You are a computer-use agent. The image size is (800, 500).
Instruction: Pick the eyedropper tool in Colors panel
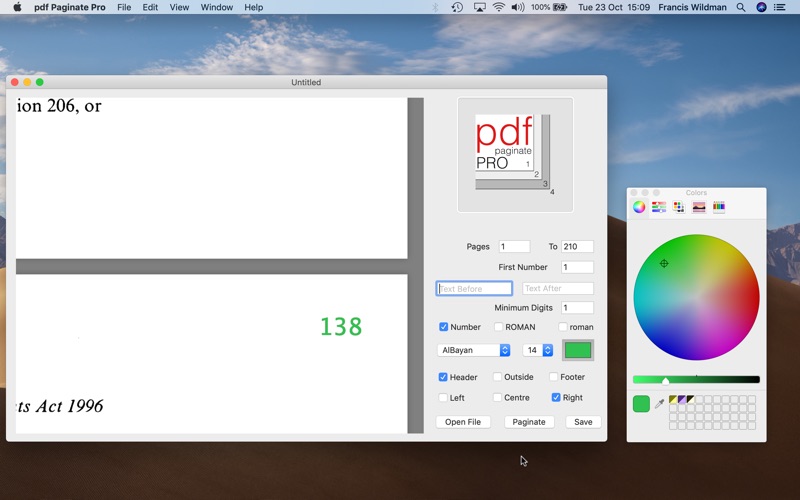click(659, 404)
